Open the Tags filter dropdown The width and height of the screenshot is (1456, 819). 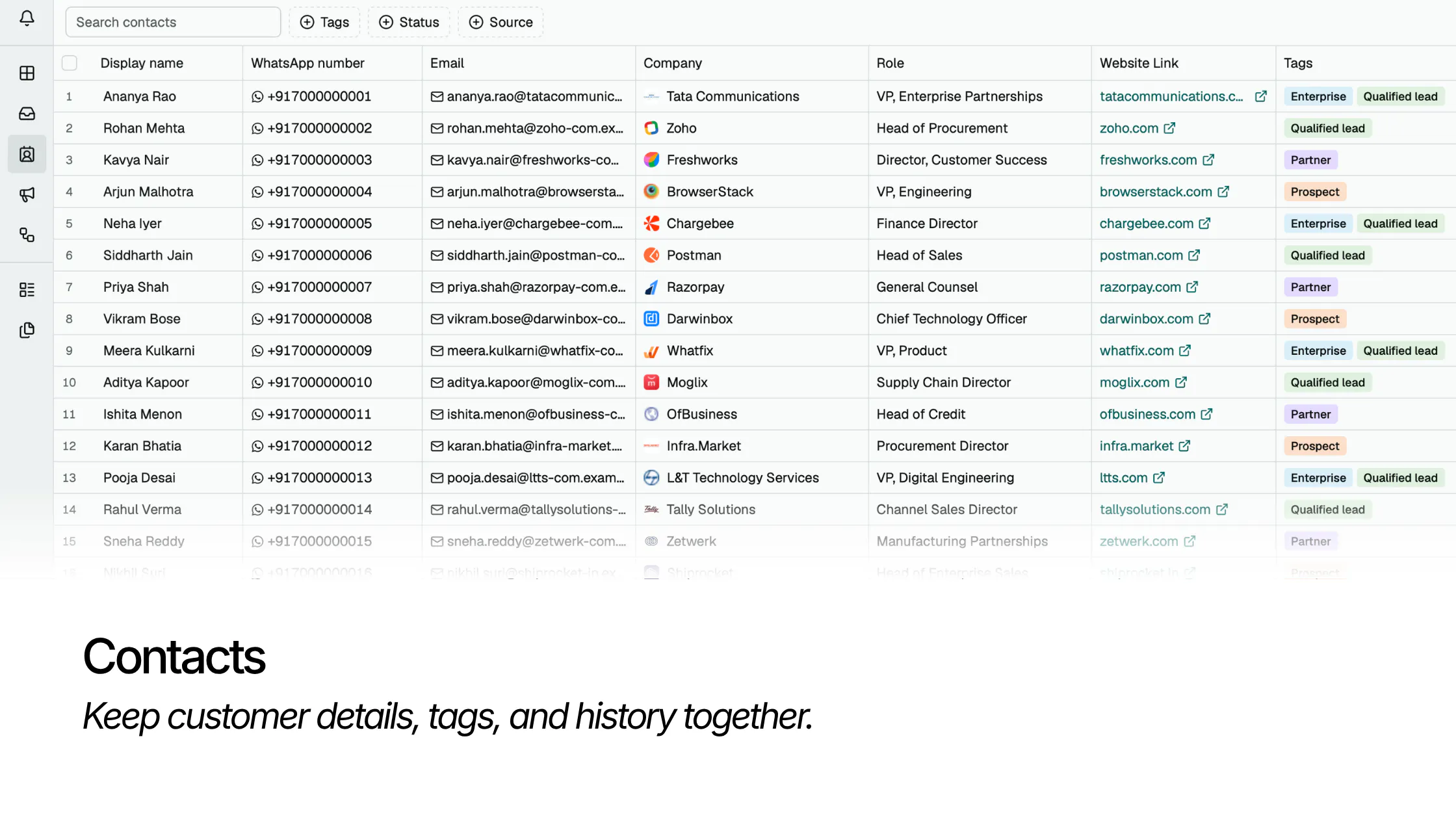click(x=324, y=22)
